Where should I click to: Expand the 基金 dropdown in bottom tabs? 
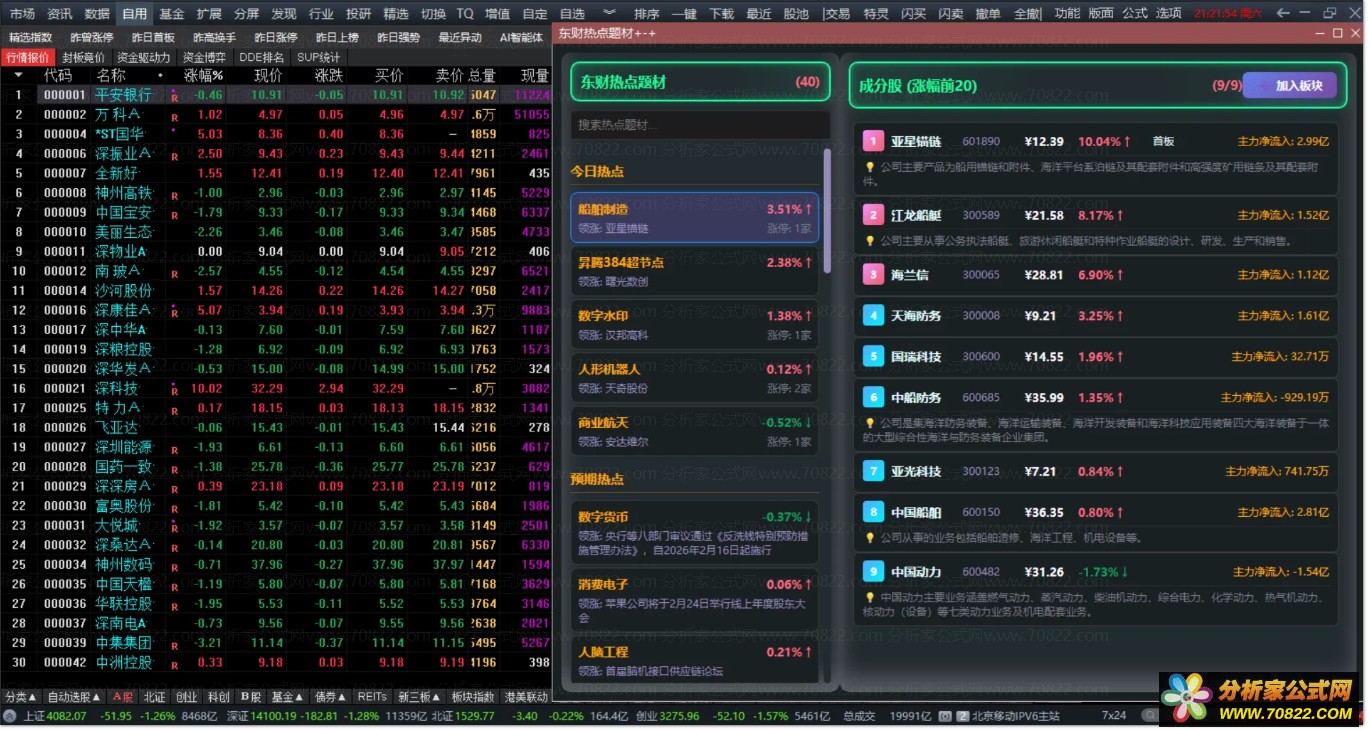point(287,697)
